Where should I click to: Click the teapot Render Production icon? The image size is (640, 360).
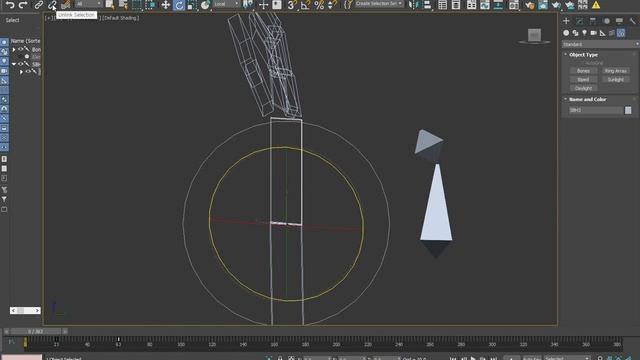point(556,5)
